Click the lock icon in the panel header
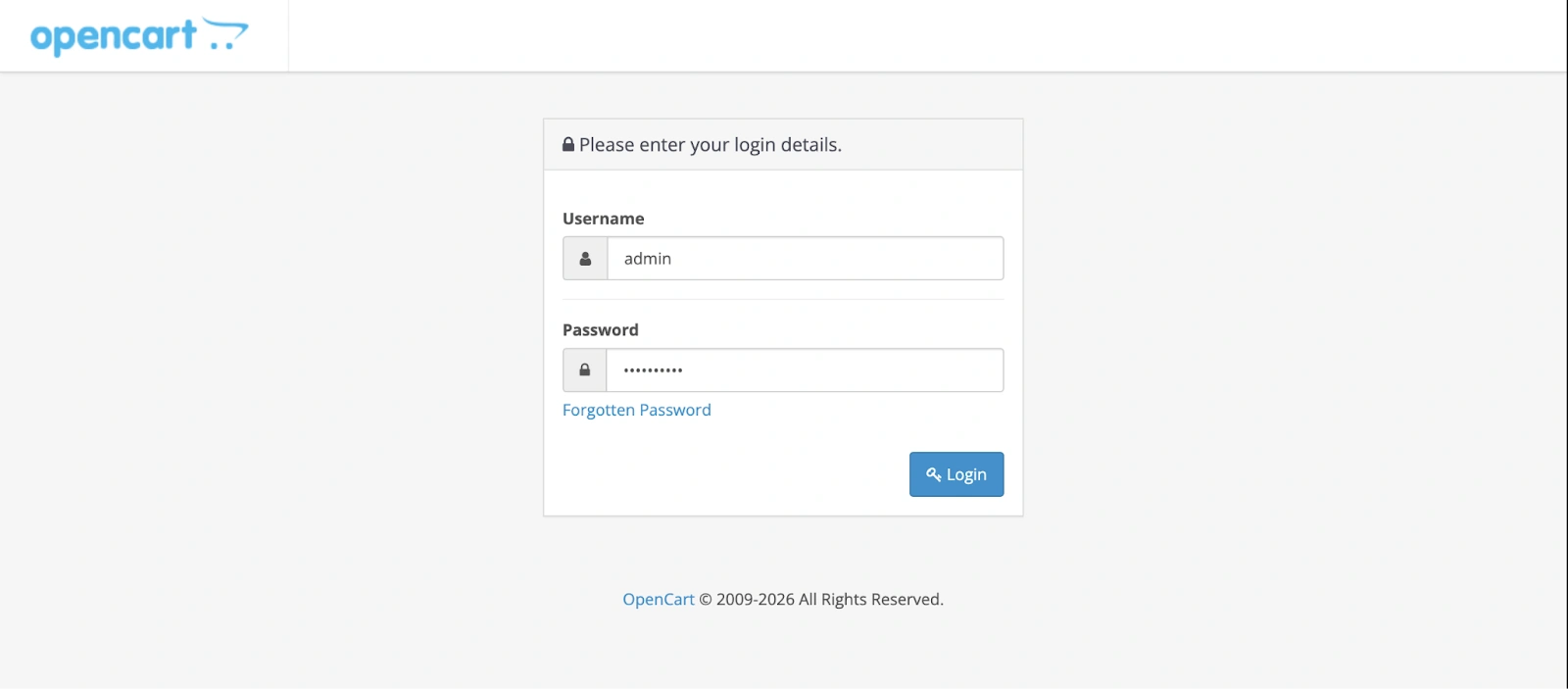This screenshot has height=689, width=1568. [568, 143]
